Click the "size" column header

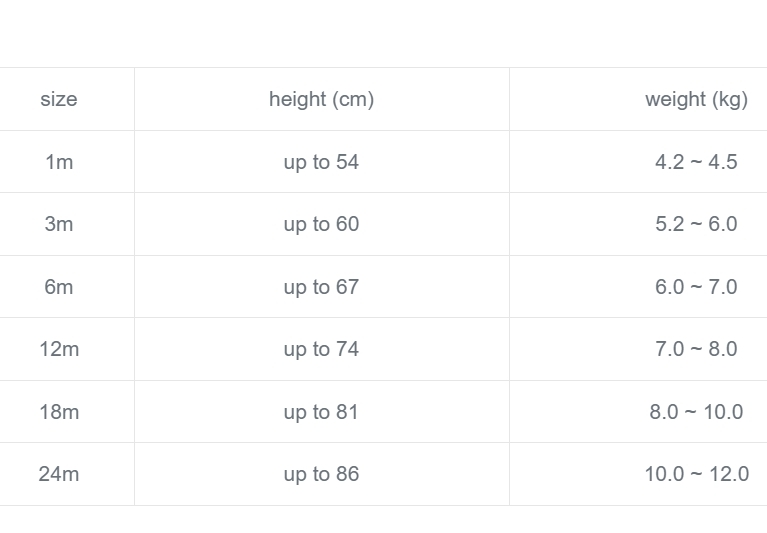pos(59,99)
